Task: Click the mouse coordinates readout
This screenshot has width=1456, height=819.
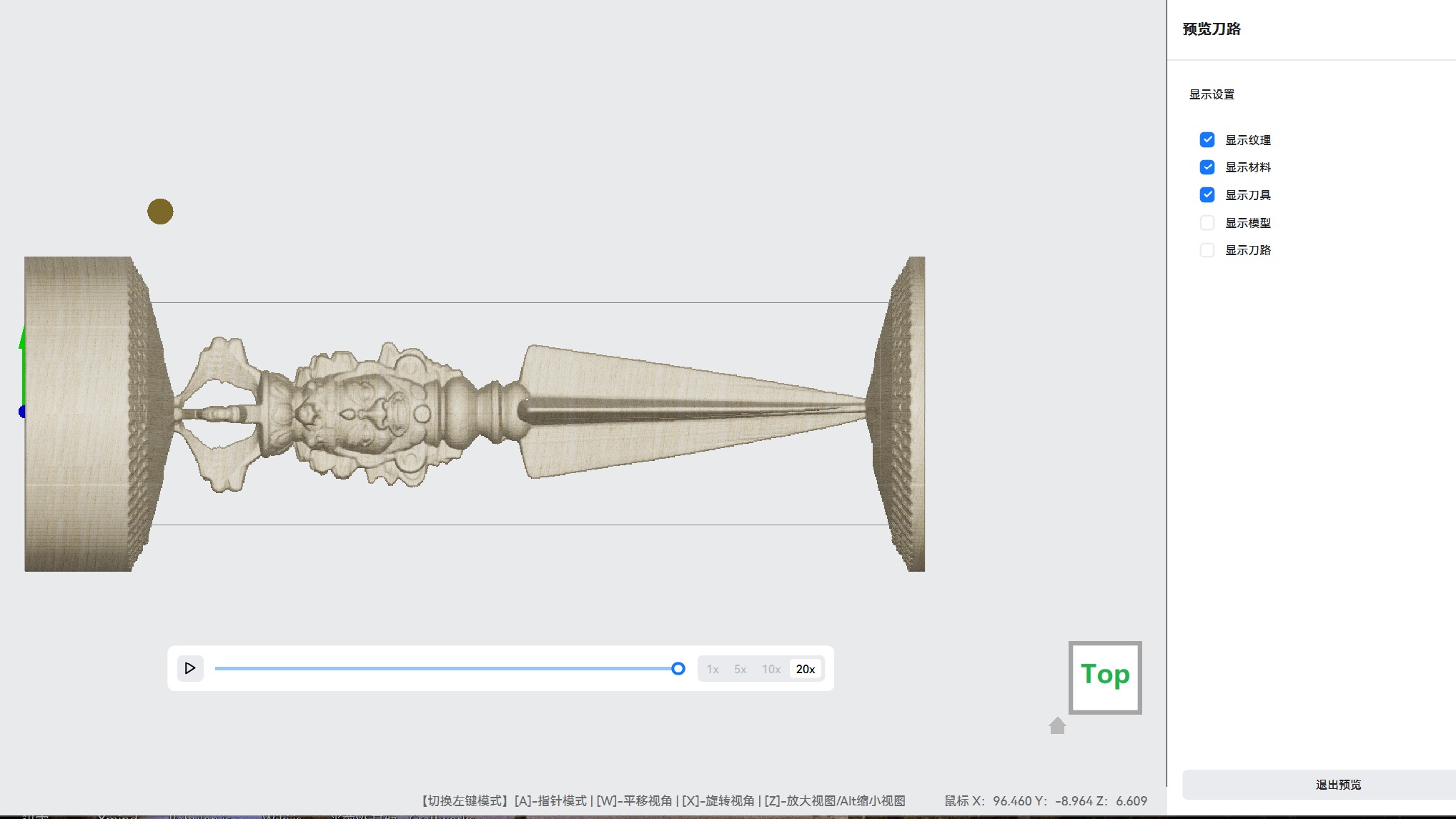Action: tap(1046, 801)
